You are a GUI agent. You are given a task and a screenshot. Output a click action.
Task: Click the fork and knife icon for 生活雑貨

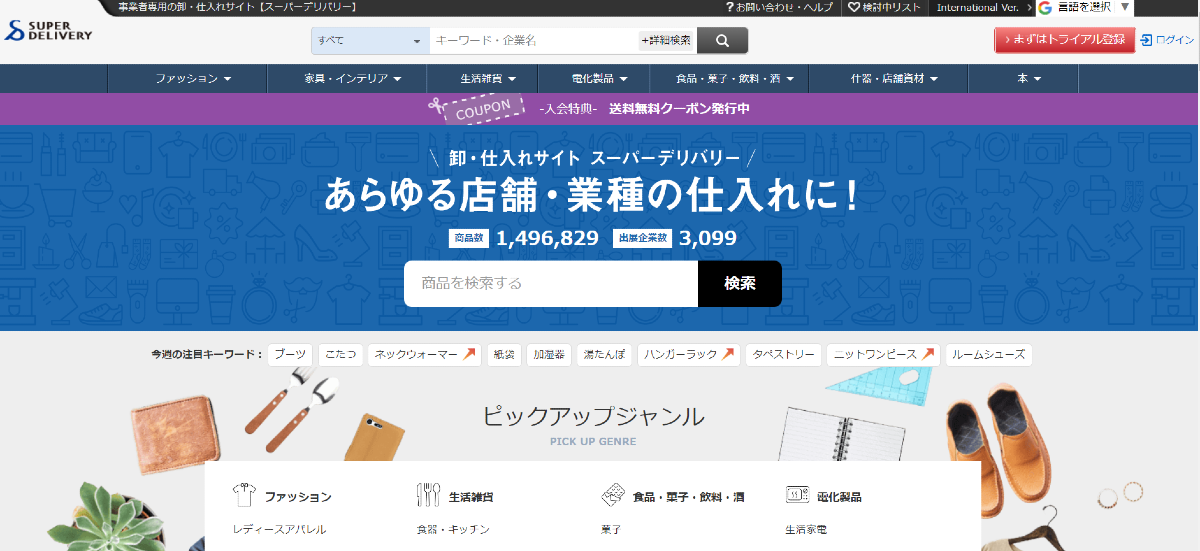[x=428, y=495]
